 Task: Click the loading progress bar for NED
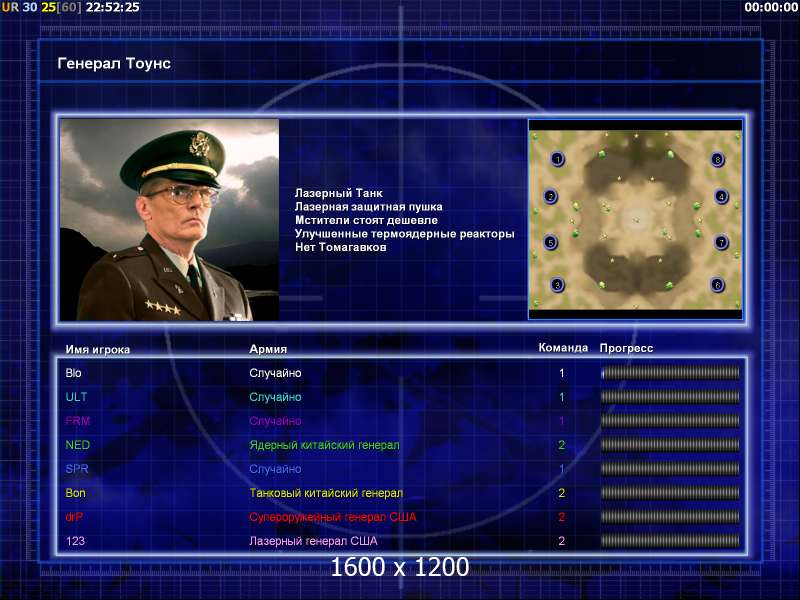[670, 445]
